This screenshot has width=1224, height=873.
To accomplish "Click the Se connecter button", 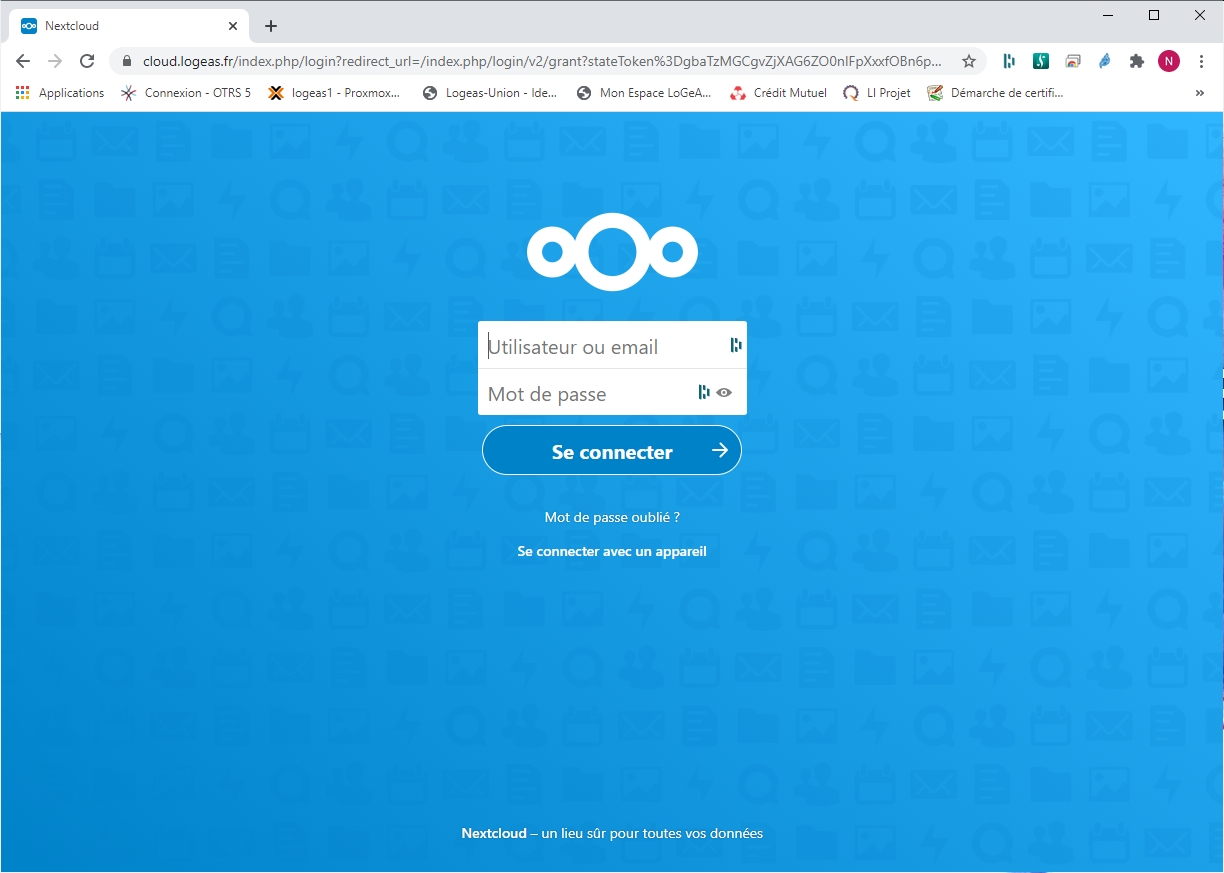I will click(x=612, y=451).
